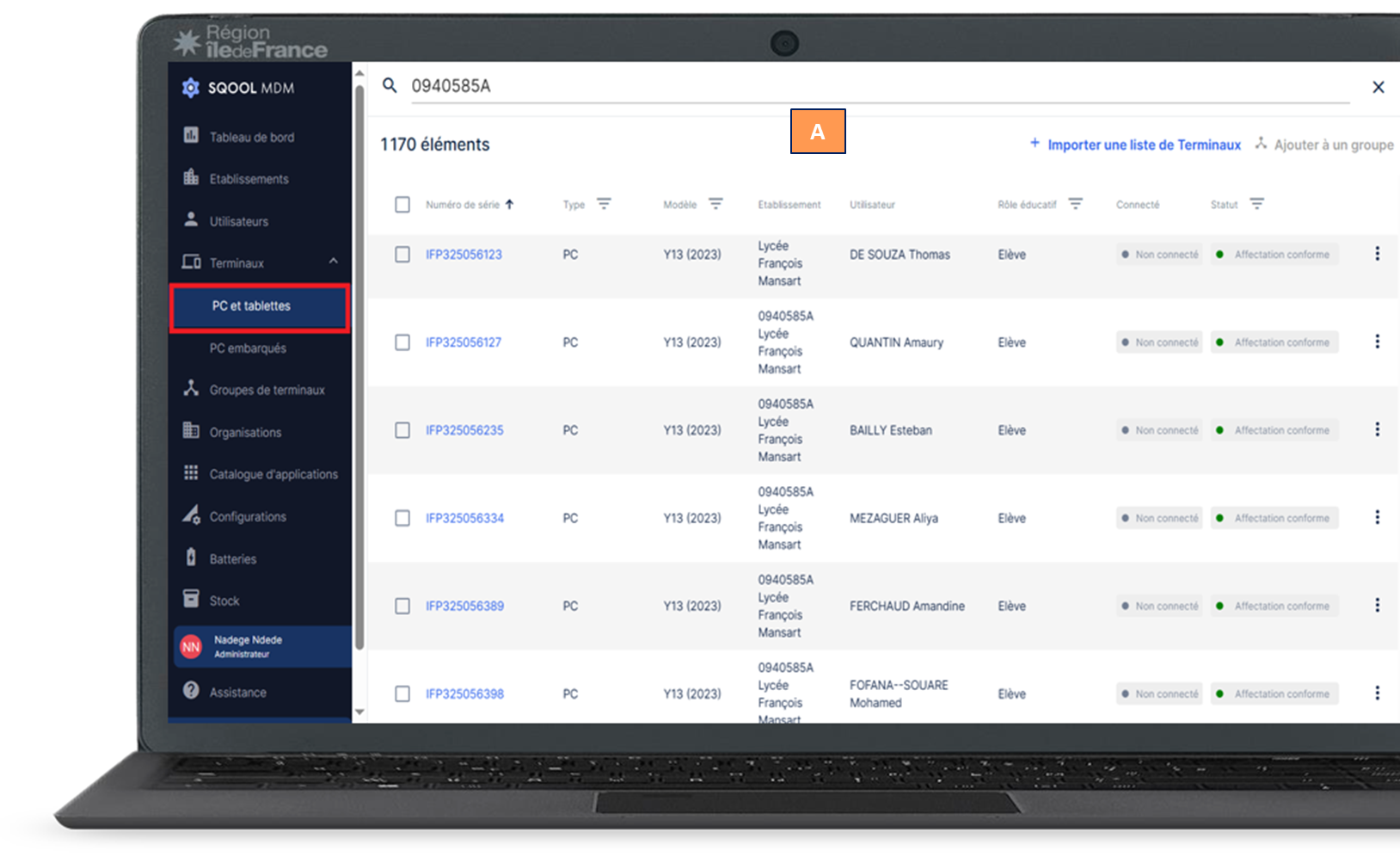The width and height of the screenshot is (1400, 863).
Task: Open the Organisations icon
Action: click(191, 430)
